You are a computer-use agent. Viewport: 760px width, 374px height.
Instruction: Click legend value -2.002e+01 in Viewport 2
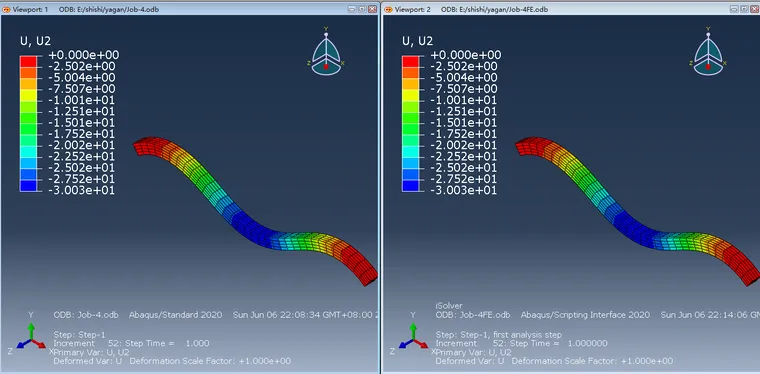(x=464, y=145)
